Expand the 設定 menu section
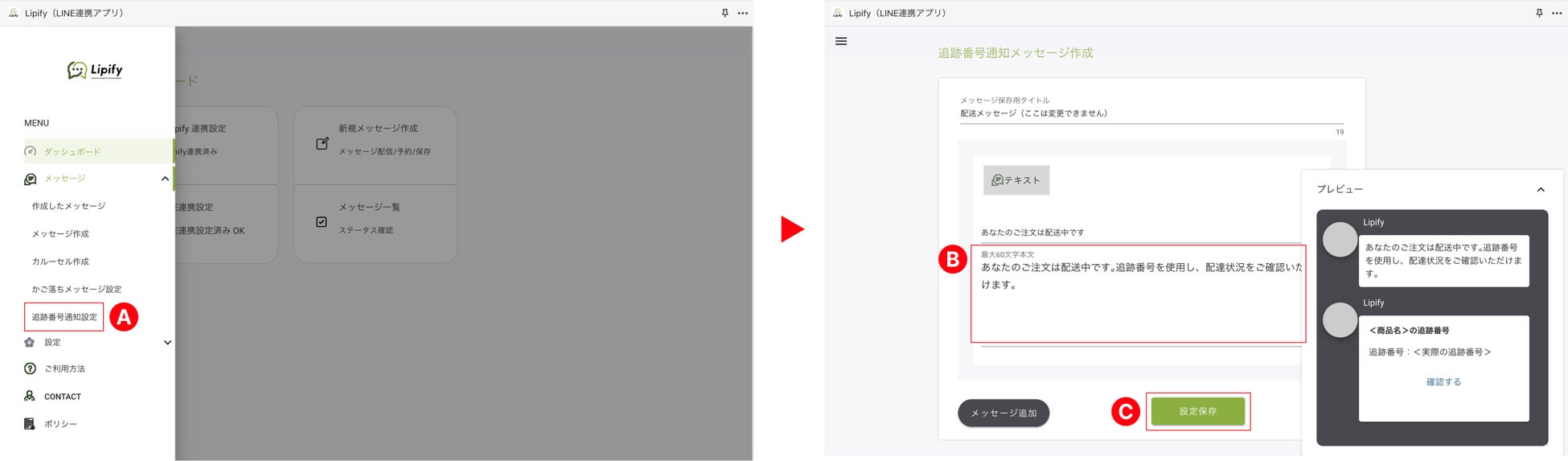Viewport: 1568px width, 461px height. (167, 343)
